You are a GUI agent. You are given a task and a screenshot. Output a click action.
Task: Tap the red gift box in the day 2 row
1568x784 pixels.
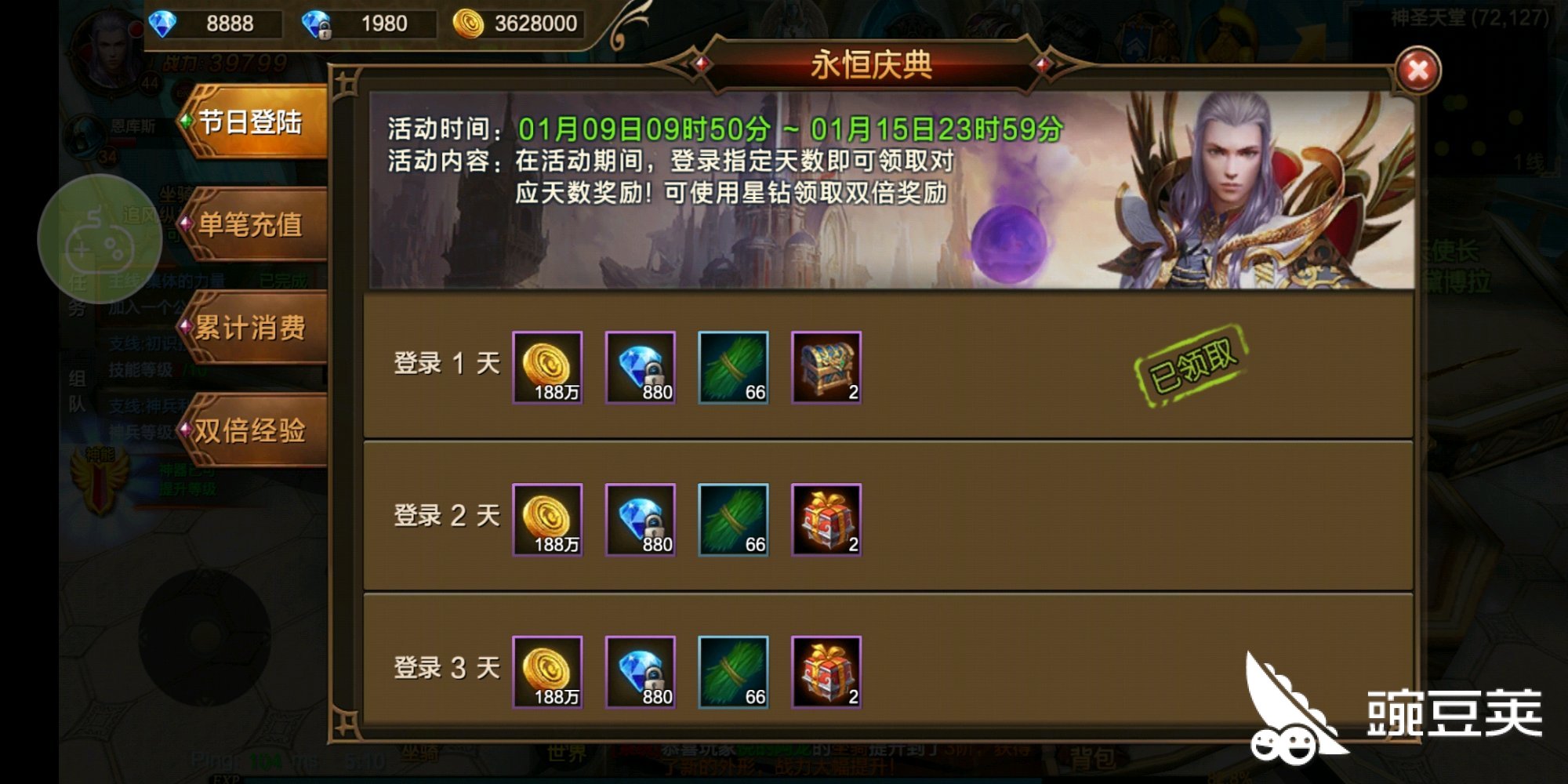pyautogui.click(x=826, y=520)
